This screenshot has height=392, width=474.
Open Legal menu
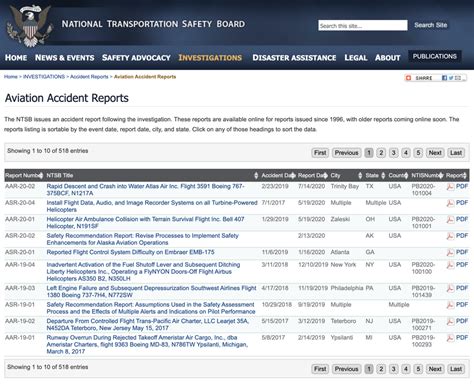point(356,58)
